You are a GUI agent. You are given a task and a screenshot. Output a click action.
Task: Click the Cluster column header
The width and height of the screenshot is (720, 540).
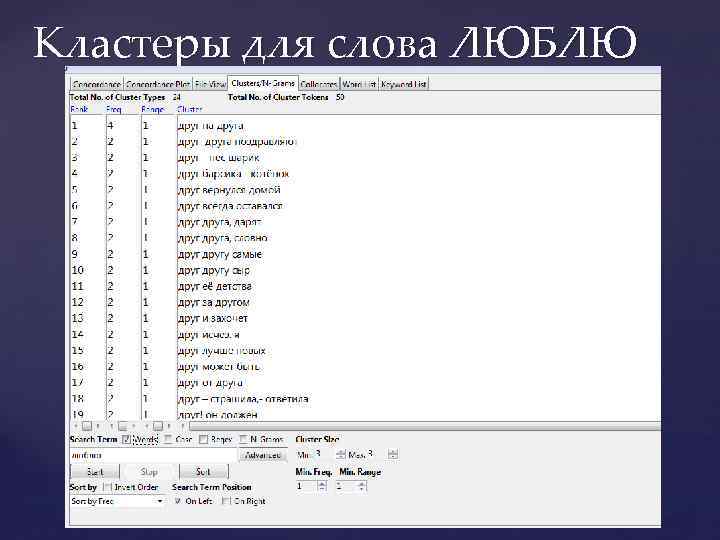(x=189, y=109)
